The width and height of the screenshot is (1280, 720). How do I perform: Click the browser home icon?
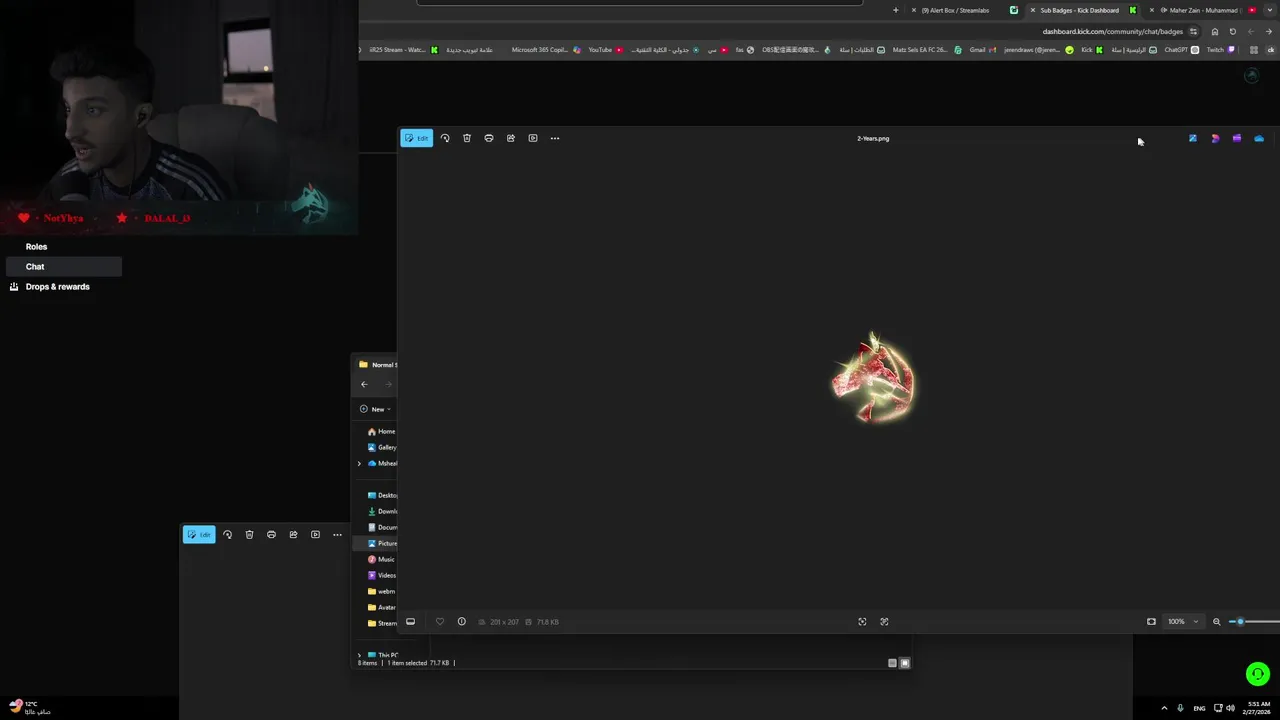click(x=1215, y=31)
